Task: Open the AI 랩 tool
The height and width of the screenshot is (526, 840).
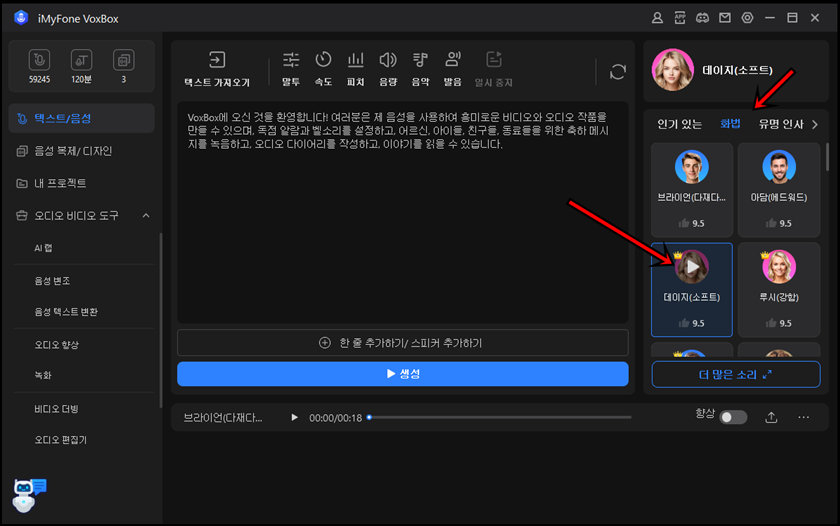Action: (x=43, y=248)
